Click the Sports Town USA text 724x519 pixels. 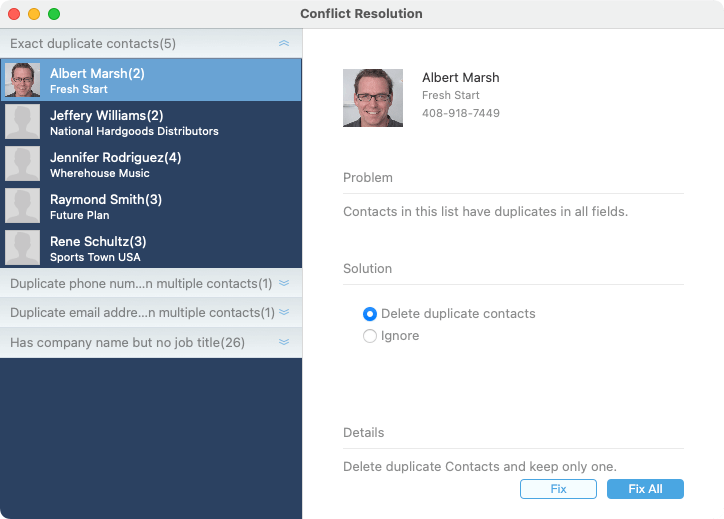(95, 257)
